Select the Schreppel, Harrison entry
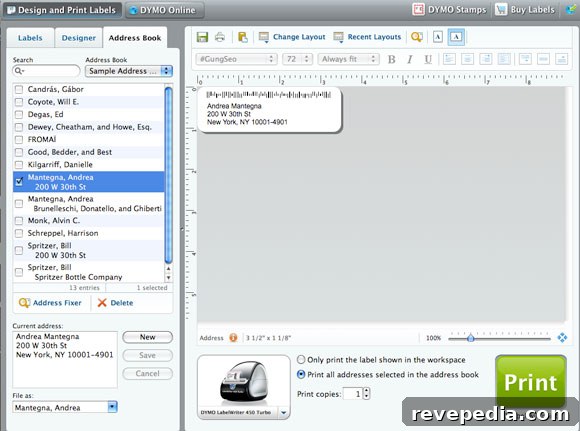 tap(88, 233)
